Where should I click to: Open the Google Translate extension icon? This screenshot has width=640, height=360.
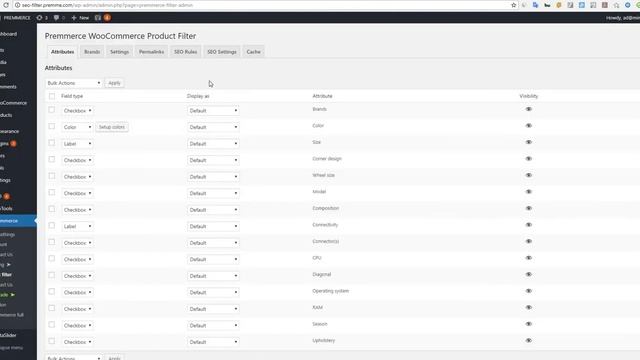coord(536,5)
